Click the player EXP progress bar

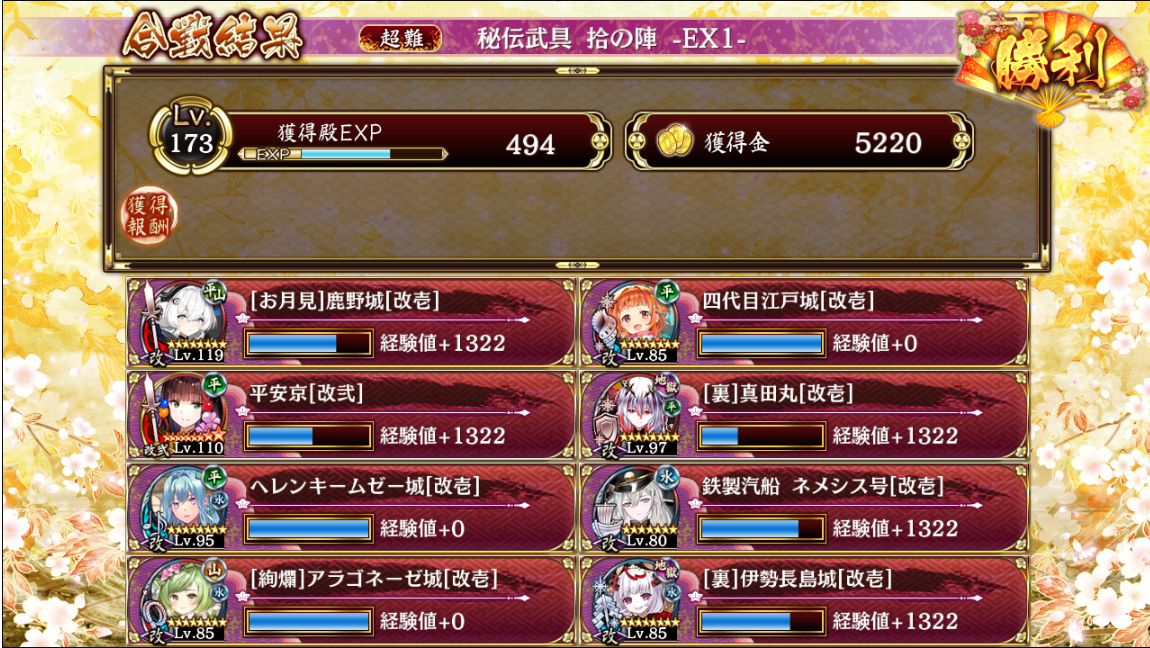coord(343,154)
